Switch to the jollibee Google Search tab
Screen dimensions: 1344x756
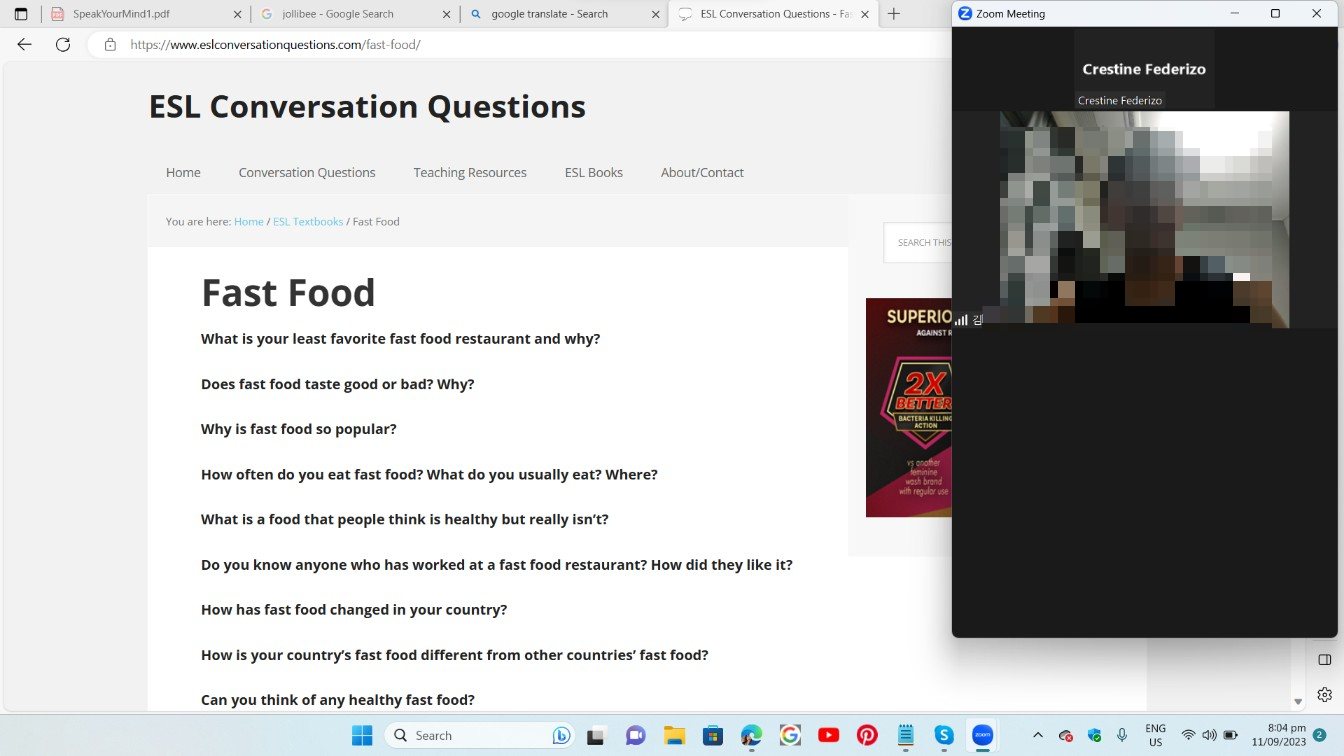354,14
